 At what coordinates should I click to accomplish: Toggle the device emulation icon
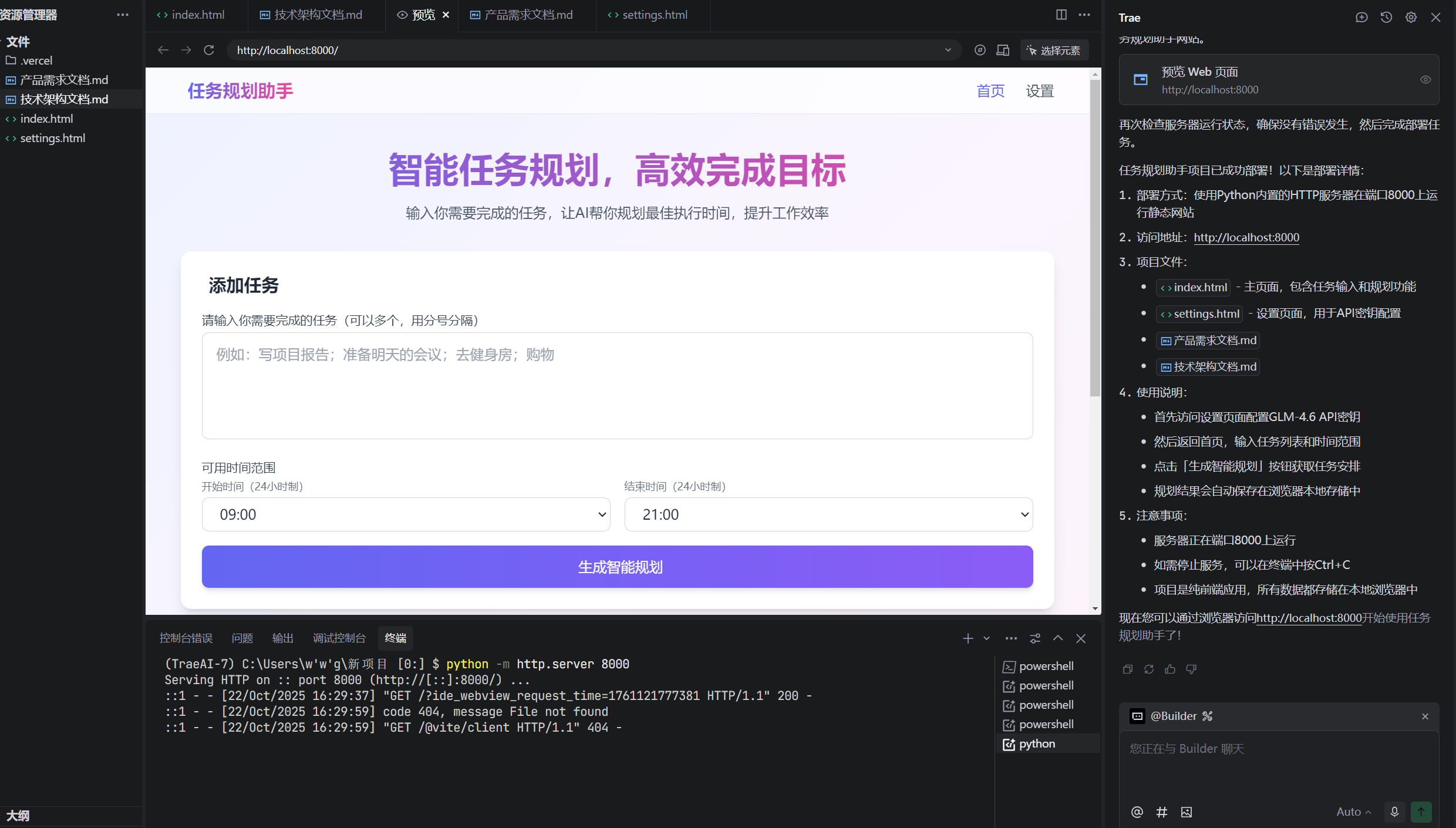(1003, 50)
